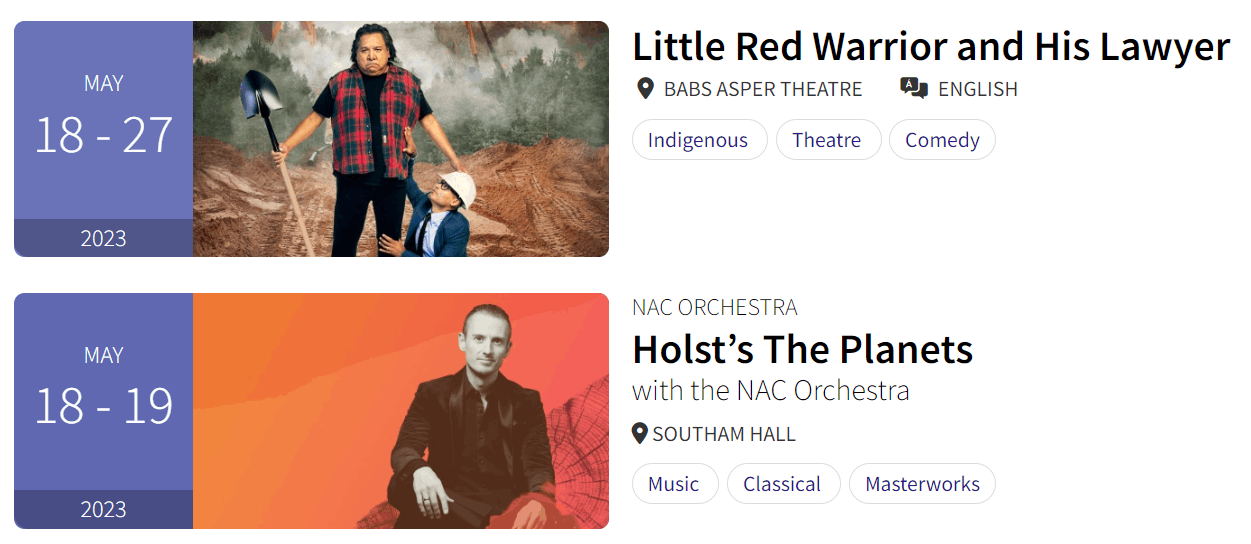The height and width of the screenshot is (544, 1251).
Task: Select the Masterworks tag
Action: click(x=922, y=484)
